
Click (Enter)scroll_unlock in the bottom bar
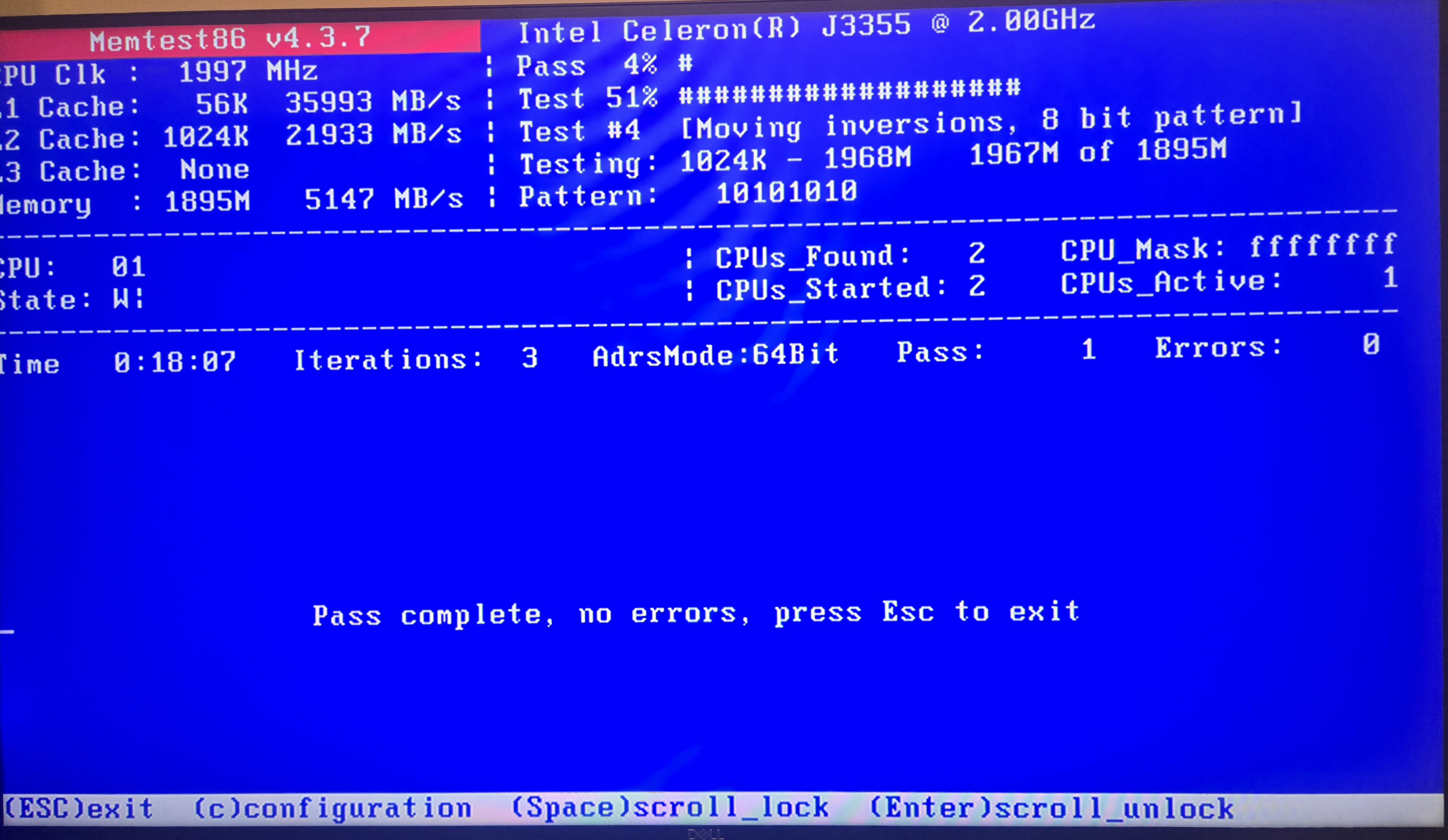tap(1052, 808)
